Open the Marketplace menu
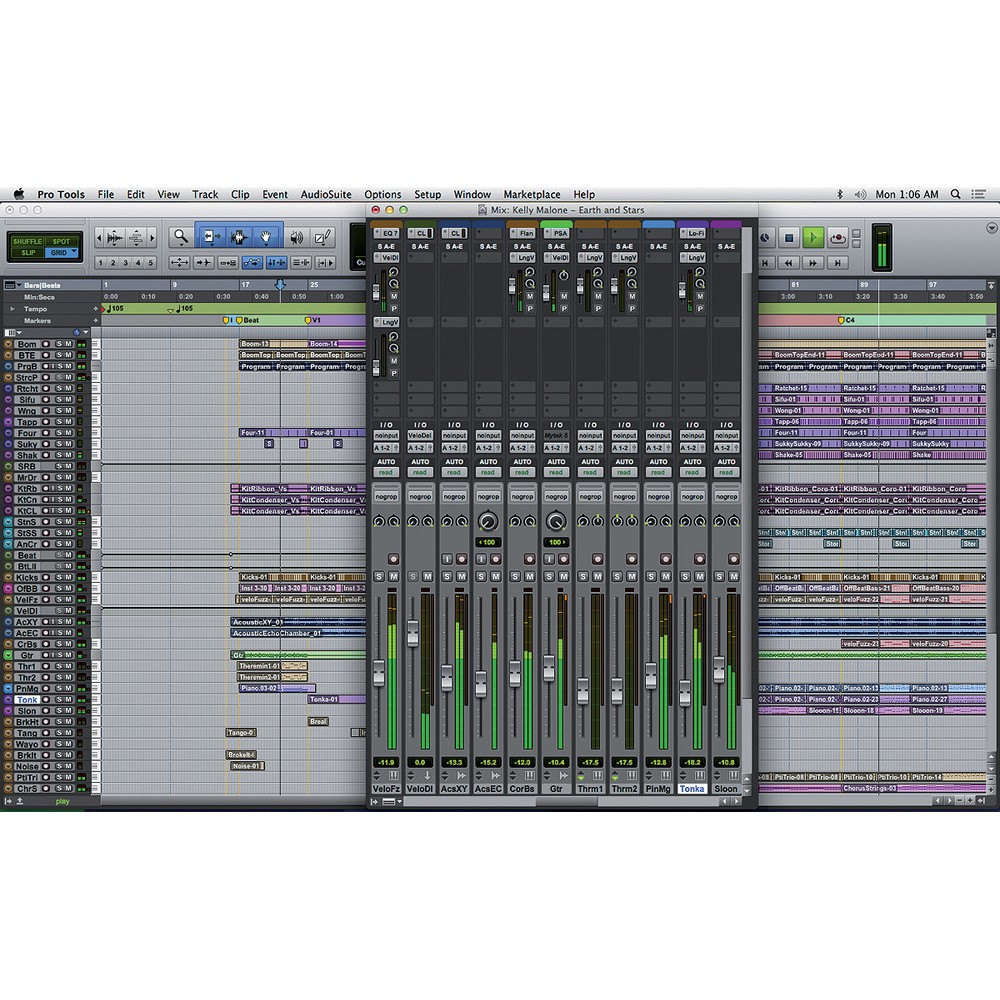 (x=532, y=194)
